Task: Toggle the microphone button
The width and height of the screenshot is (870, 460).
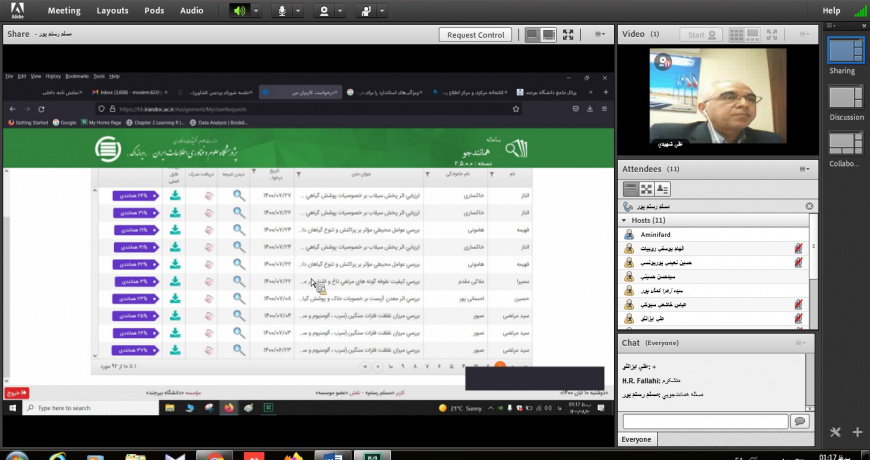Action: (x=282, y=11)
